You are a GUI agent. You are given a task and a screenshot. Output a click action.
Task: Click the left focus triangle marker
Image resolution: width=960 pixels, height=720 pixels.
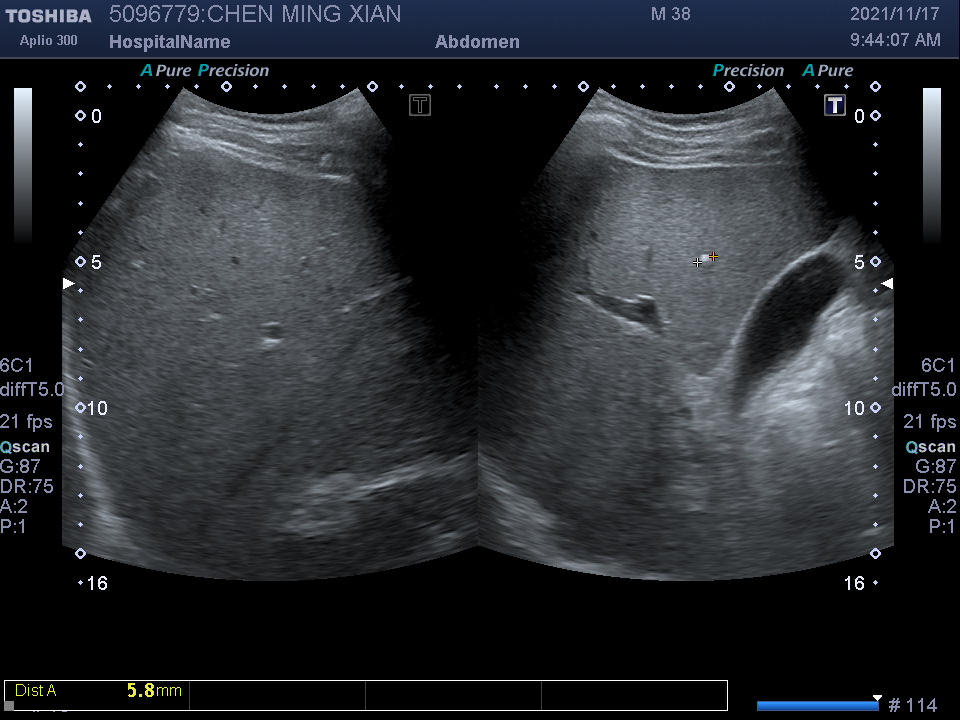(x=68, y=284)
